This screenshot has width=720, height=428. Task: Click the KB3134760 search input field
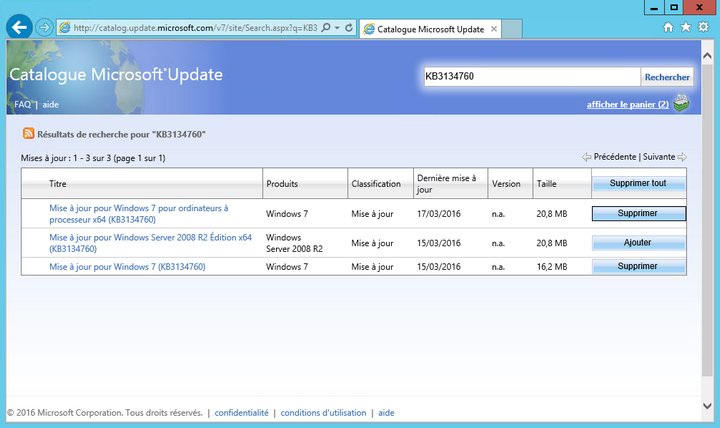point(532,76)
